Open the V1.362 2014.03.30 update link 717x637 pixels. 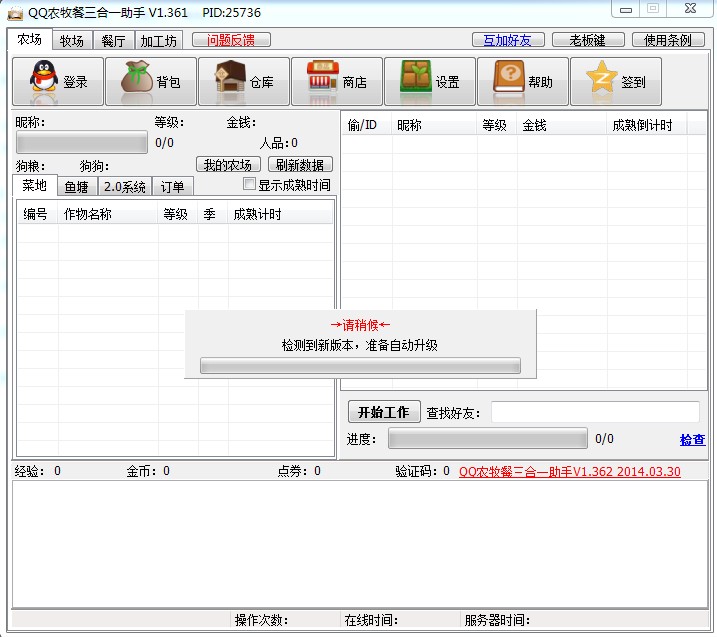click(570, 471)
